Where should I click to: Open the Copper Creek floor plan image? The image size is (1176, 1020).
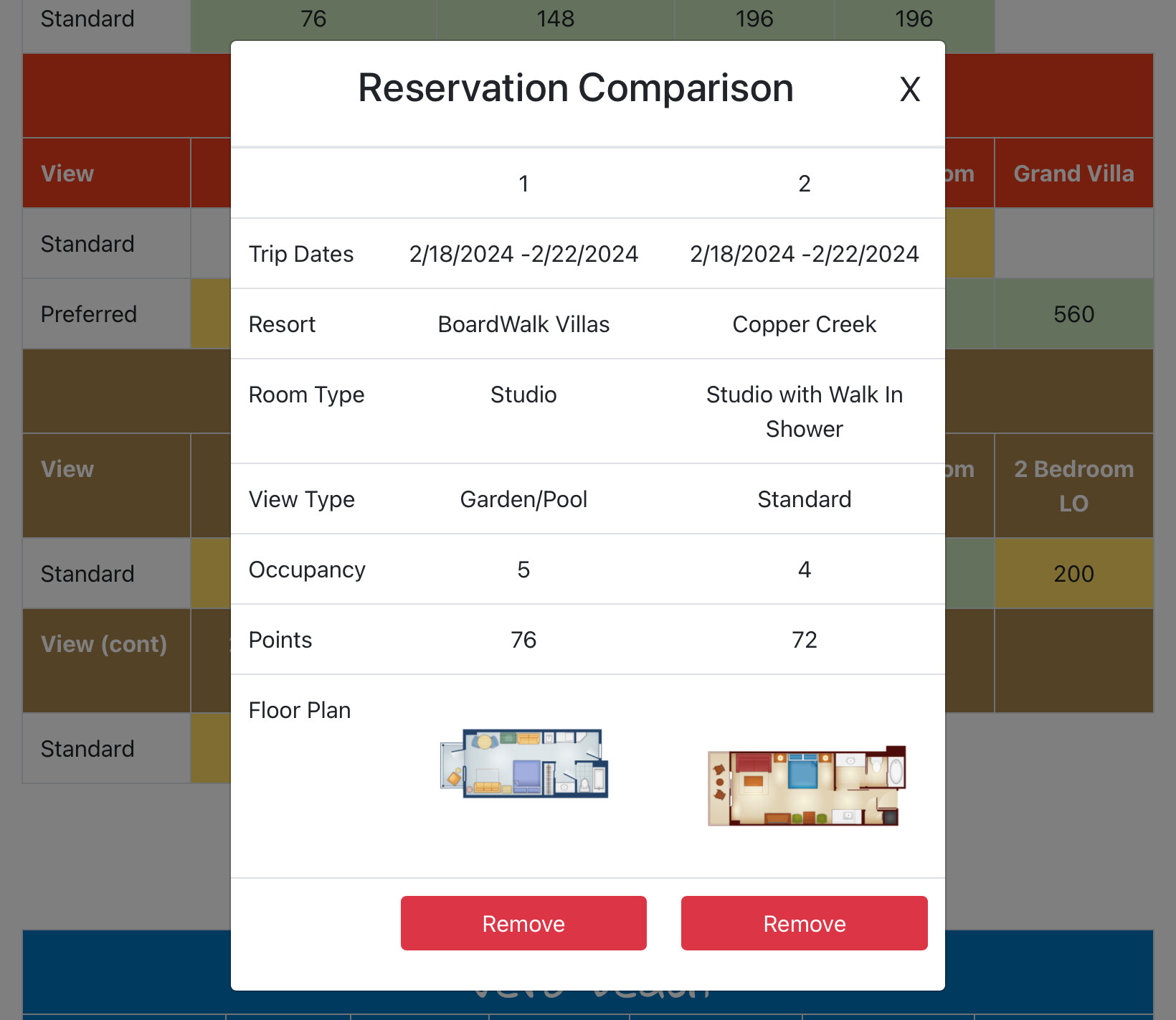[806, 786]
